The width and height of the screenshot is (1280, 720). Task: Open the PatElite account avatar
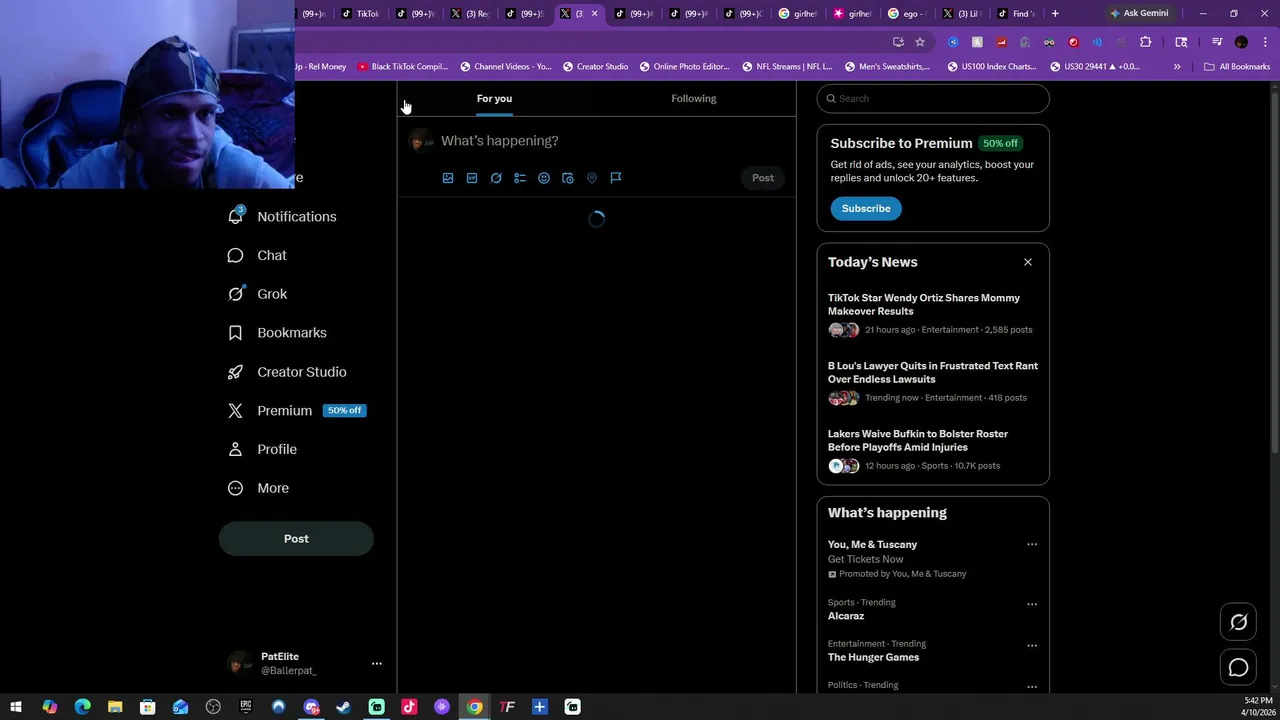pos(238,664)
